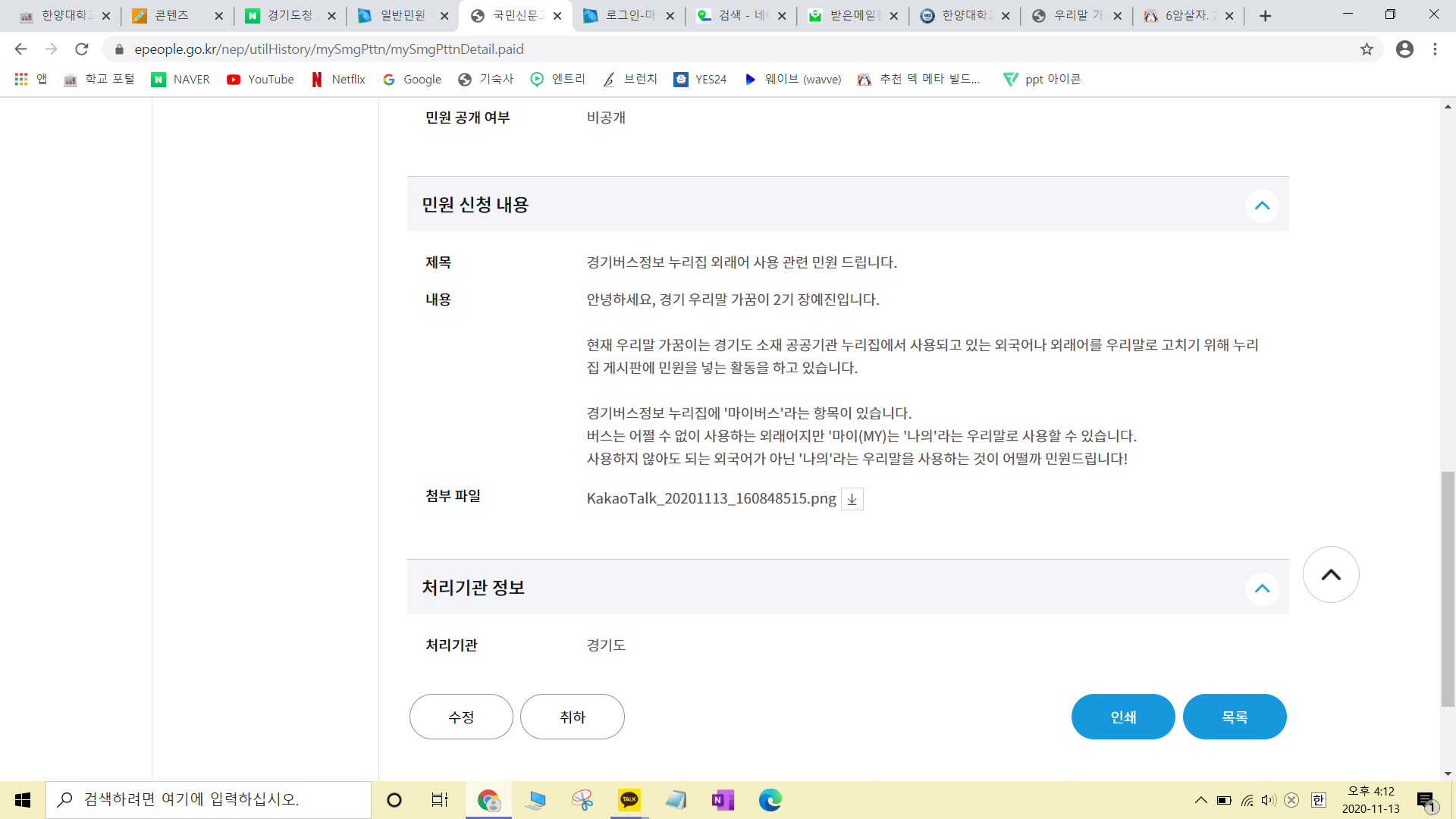Open the KakaoTalk app in the taskbar
Image resolution: width=1456 pixels, height=819 pixels.
[629, 800]
